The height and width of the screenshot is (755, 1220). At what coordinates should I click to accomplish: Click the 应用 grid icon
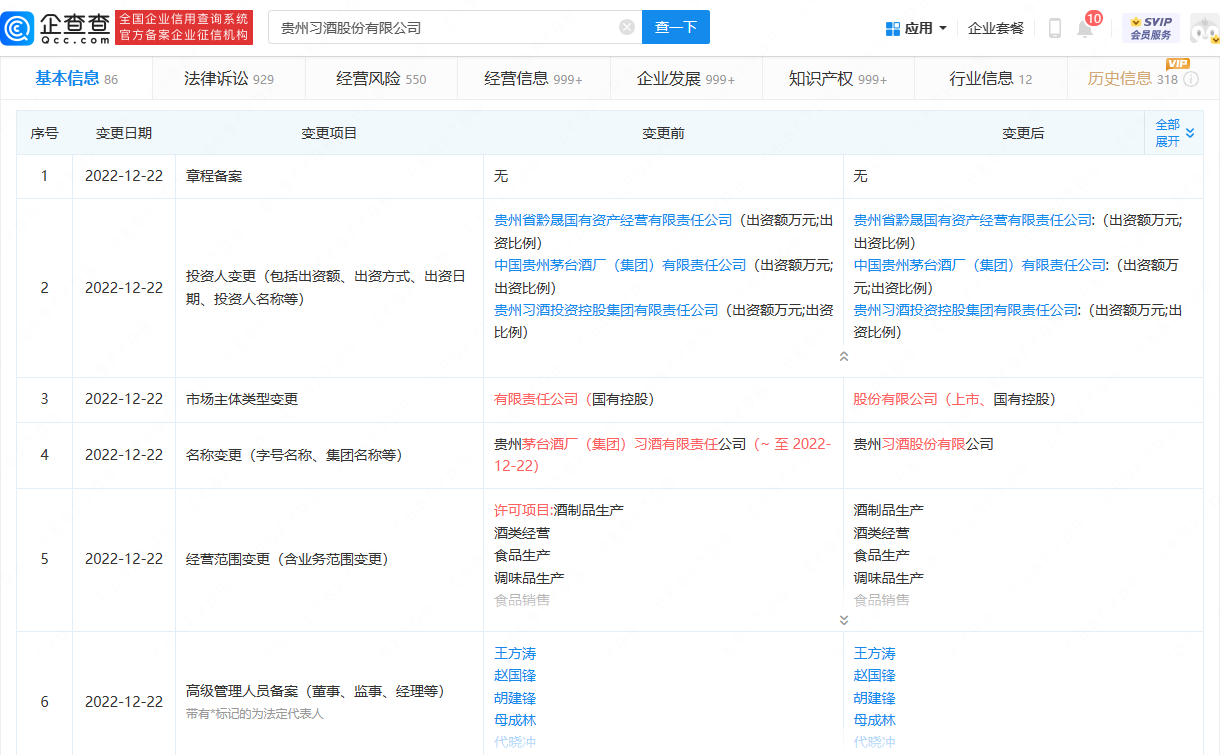(893, 28)
